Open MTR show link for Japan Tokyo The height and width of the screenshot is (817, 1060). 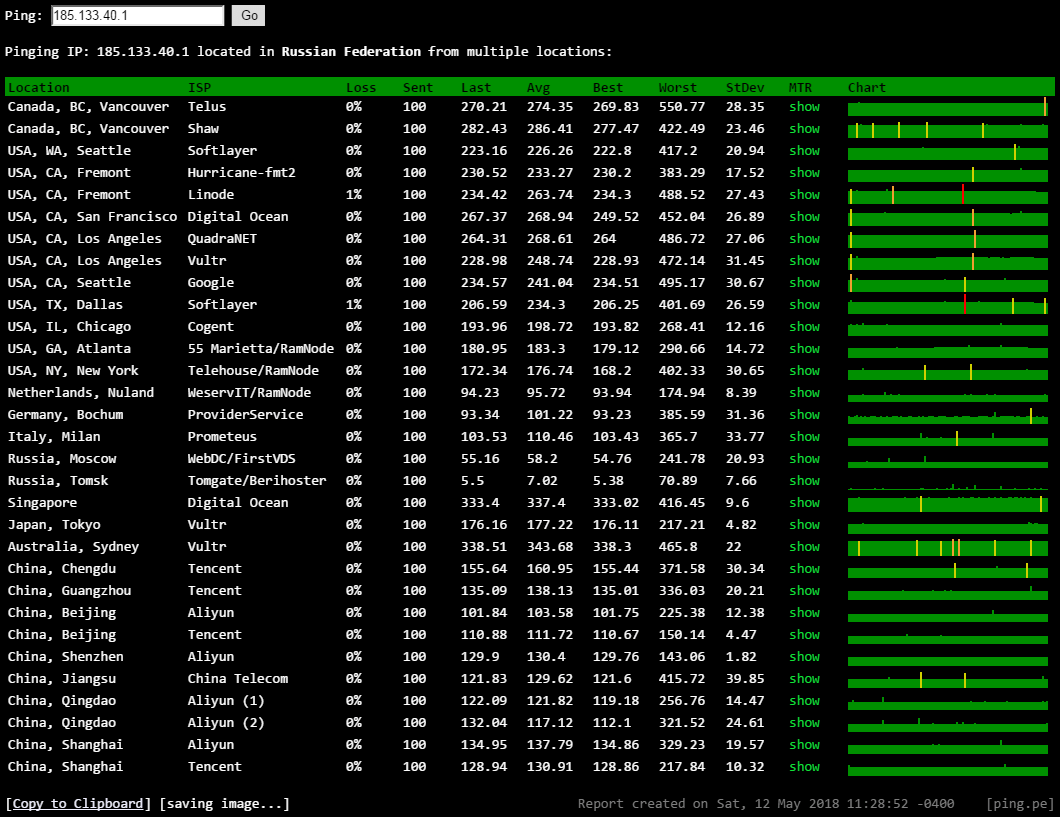tap(804, 525)
